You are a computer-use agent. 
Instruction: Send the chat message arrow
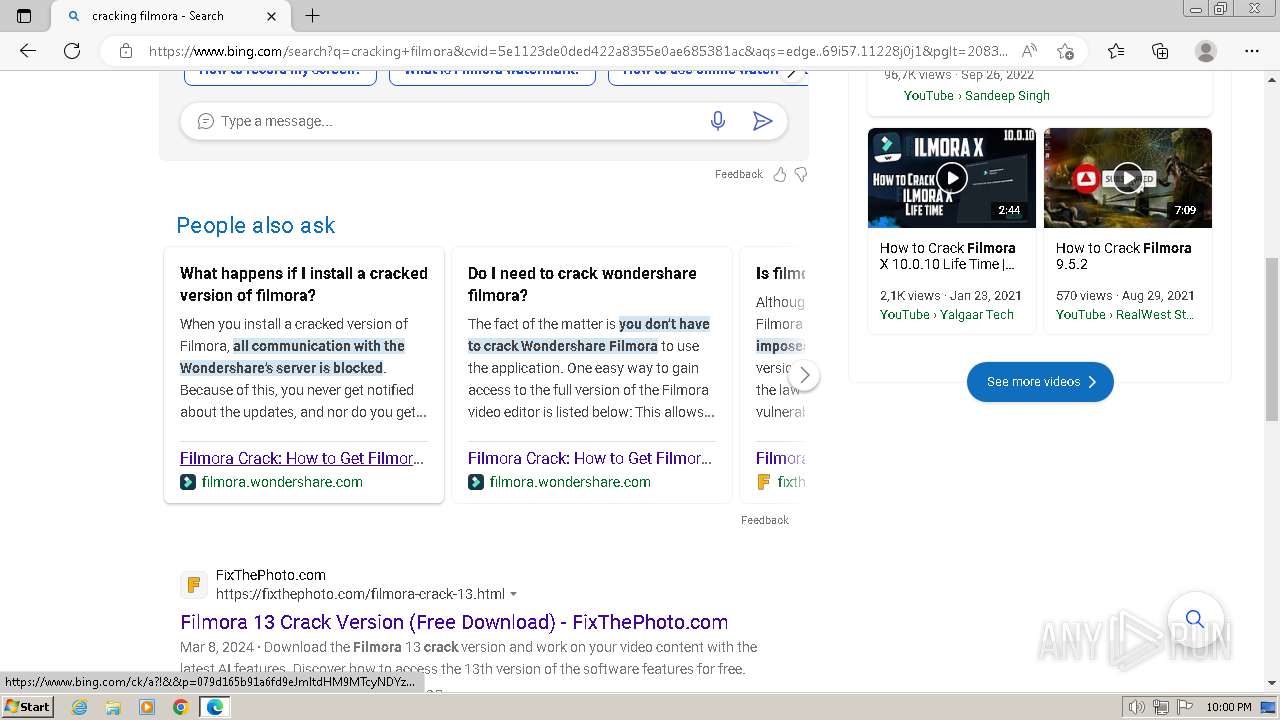pos(763,121)
